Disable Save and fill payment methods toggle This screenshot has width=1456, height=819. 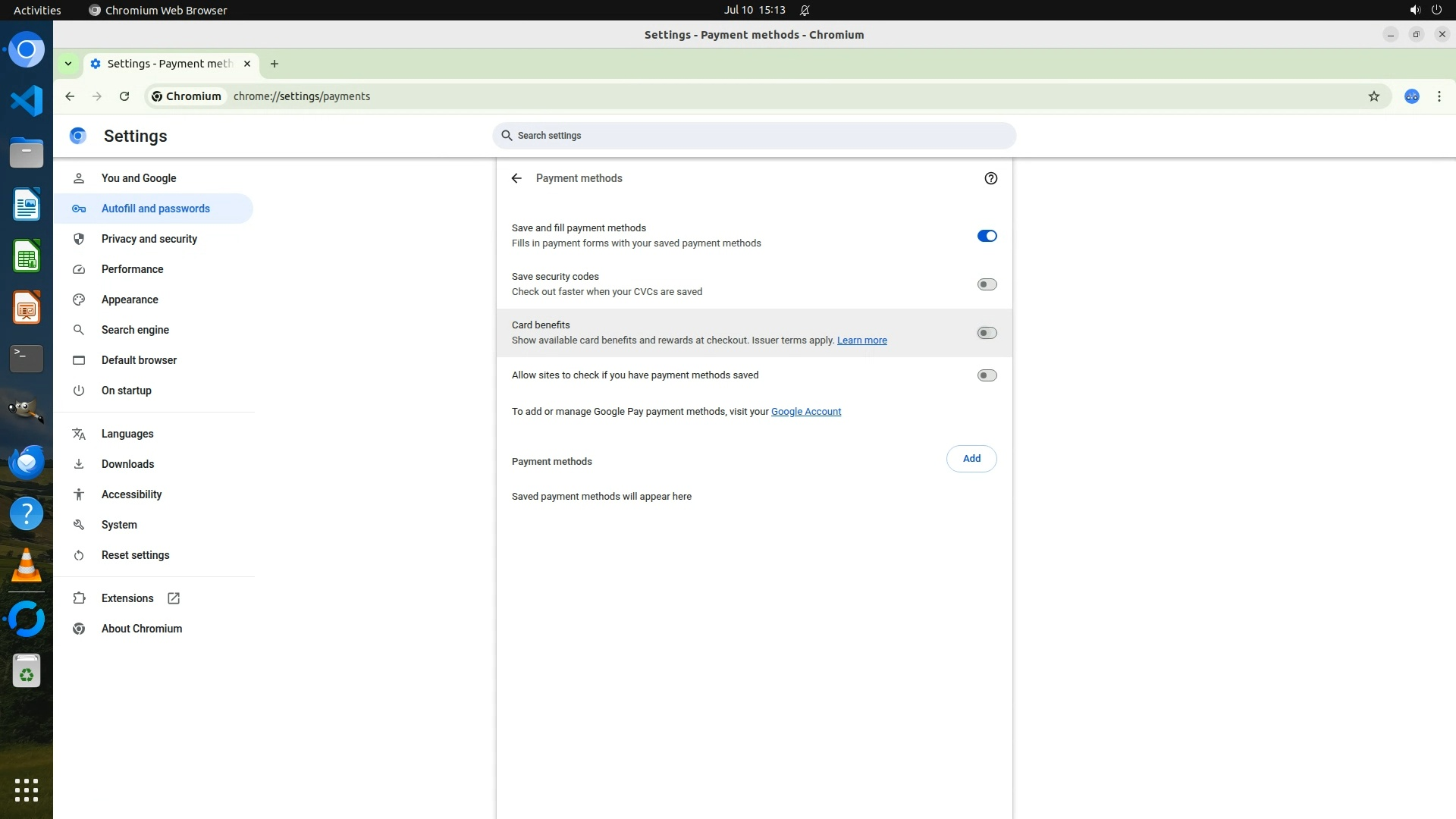coord(987,236)
